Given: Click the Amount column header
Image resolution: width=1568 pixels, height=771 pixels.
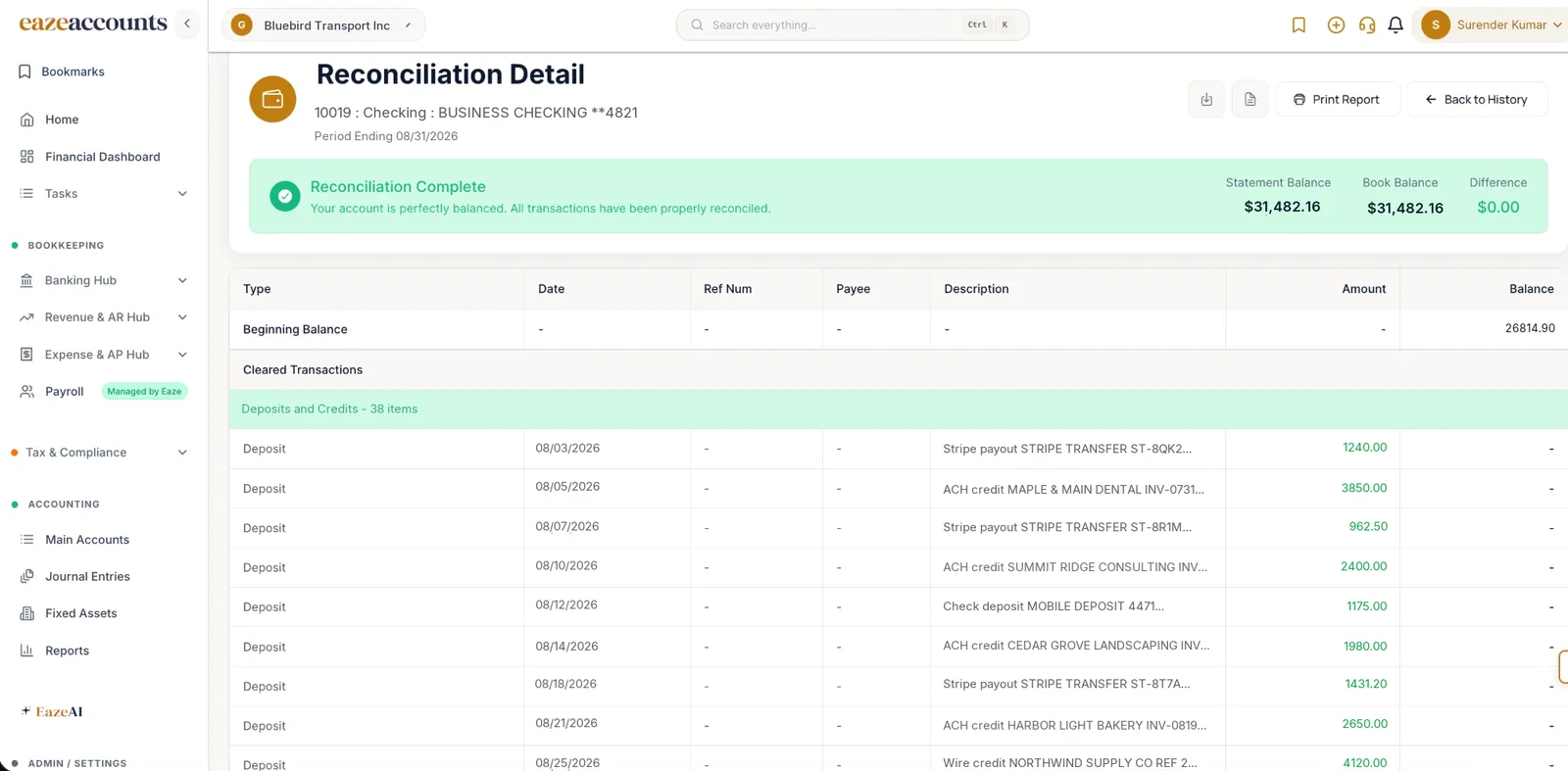Looking at the screenshot, I should pyautogui.click(x=1363, y=289).
